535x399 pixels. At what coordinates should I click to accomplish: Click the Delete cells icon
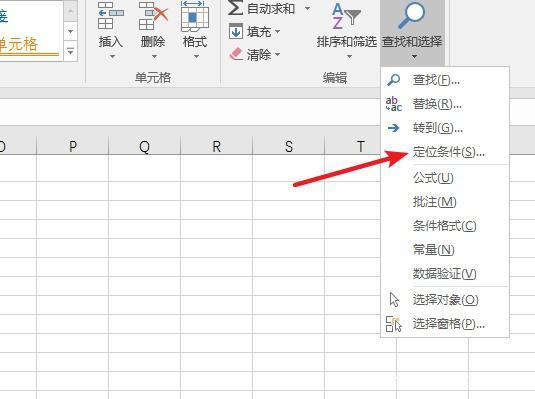(153, 16)
